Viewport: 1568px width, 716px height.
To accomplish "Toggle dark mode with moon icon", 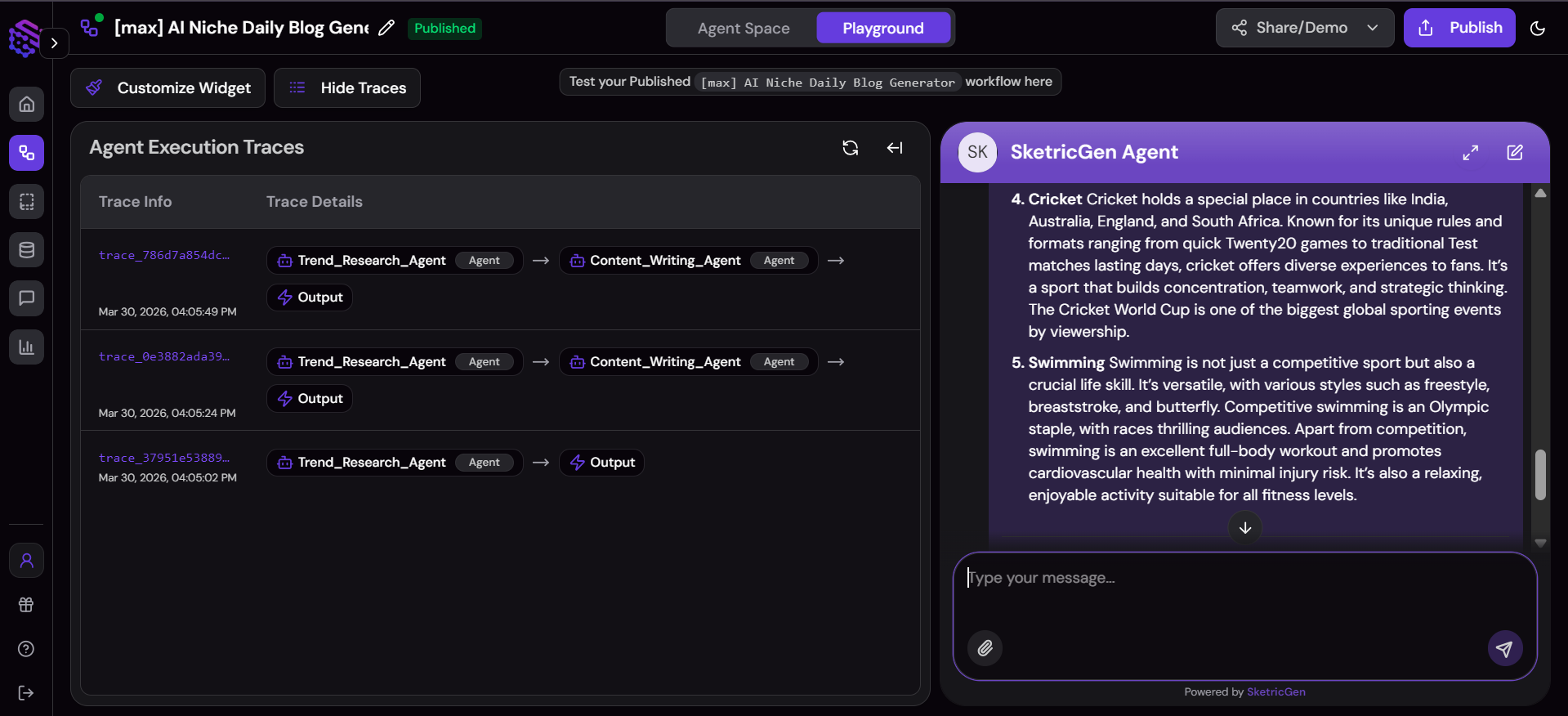I will click(1537, 29).
